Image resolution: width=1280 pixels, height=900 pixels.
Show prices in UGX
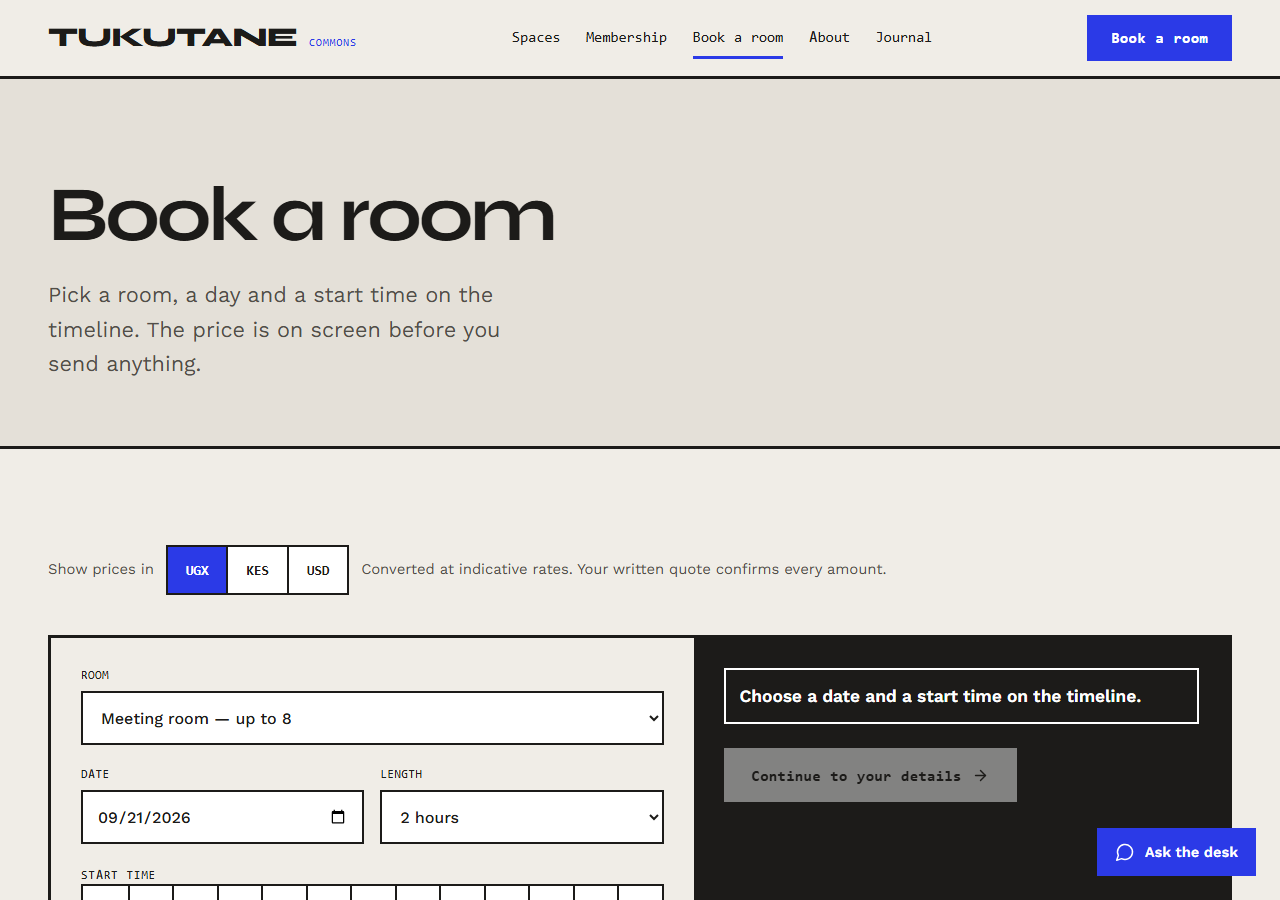pos(197,570)
